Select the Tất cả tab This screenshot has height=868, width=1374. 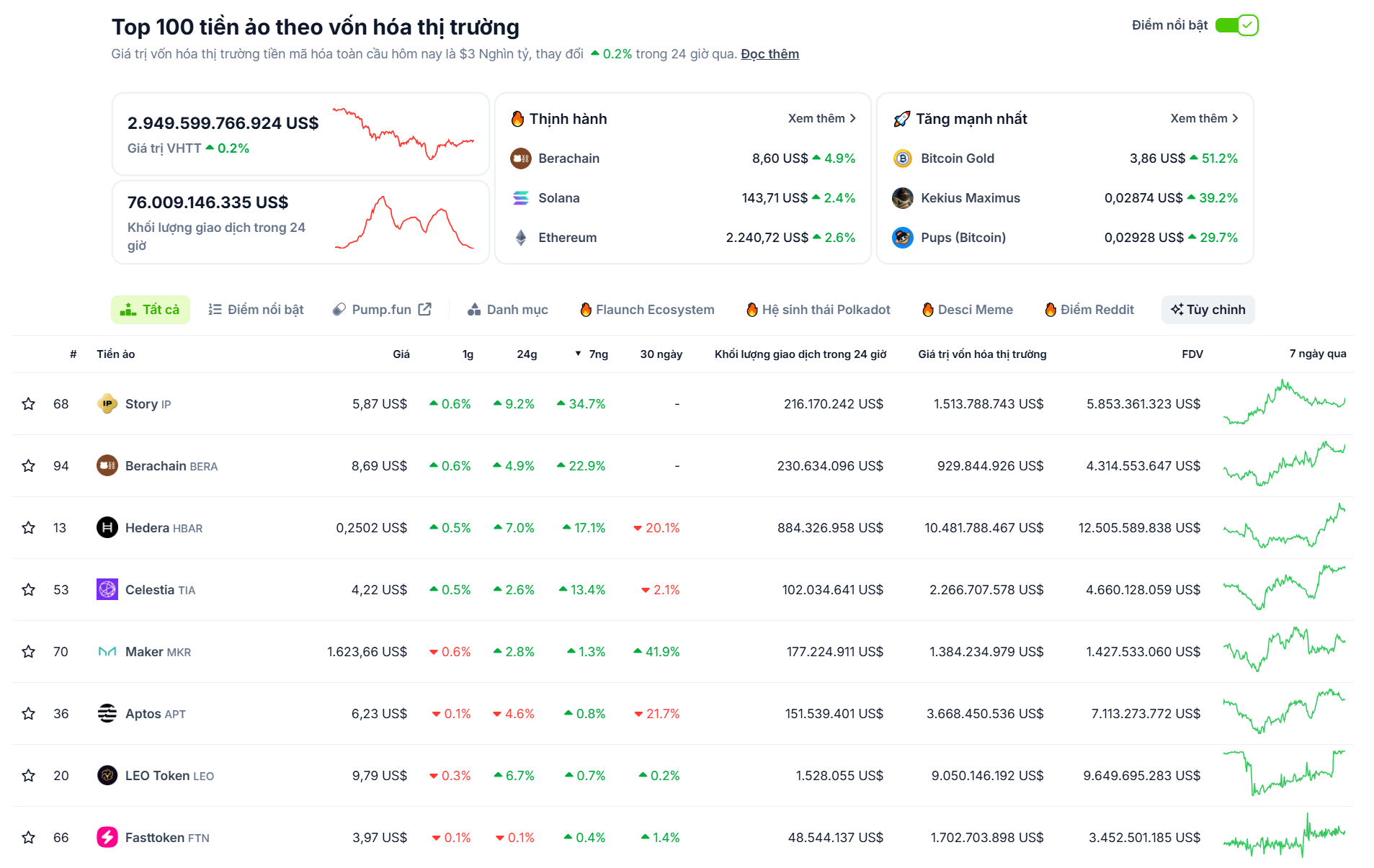click(x=151, y=310)
